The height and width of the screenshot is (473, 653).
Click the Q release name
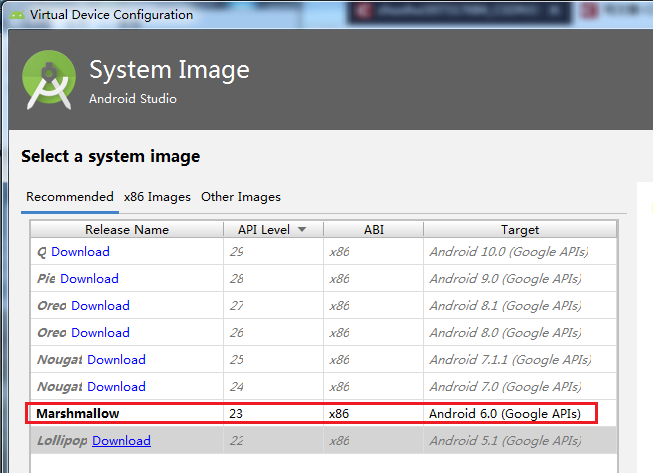pos(42,252)
